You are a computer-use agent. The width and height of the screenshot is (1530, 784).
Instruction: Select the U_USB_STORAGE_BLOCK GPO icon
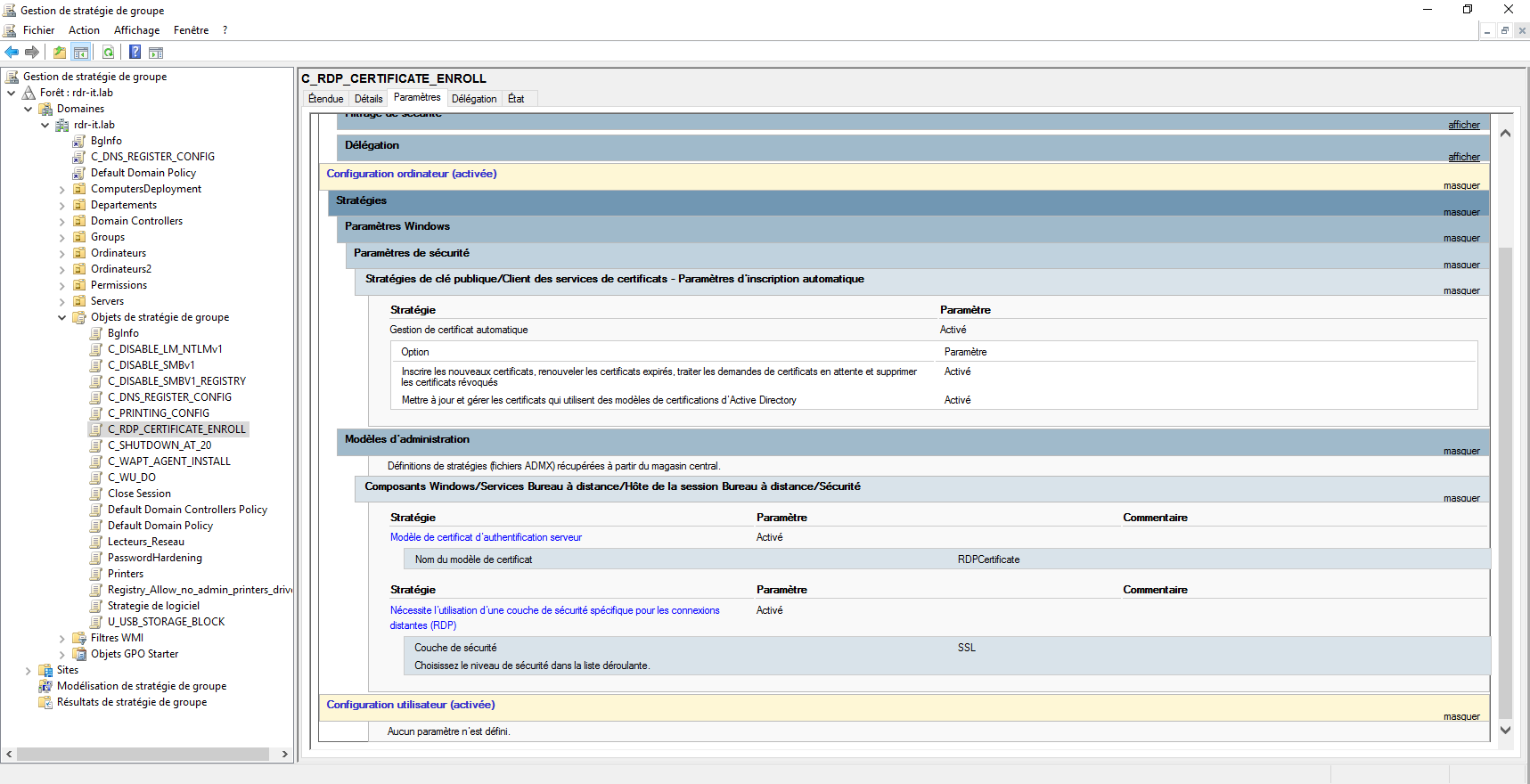96,622
